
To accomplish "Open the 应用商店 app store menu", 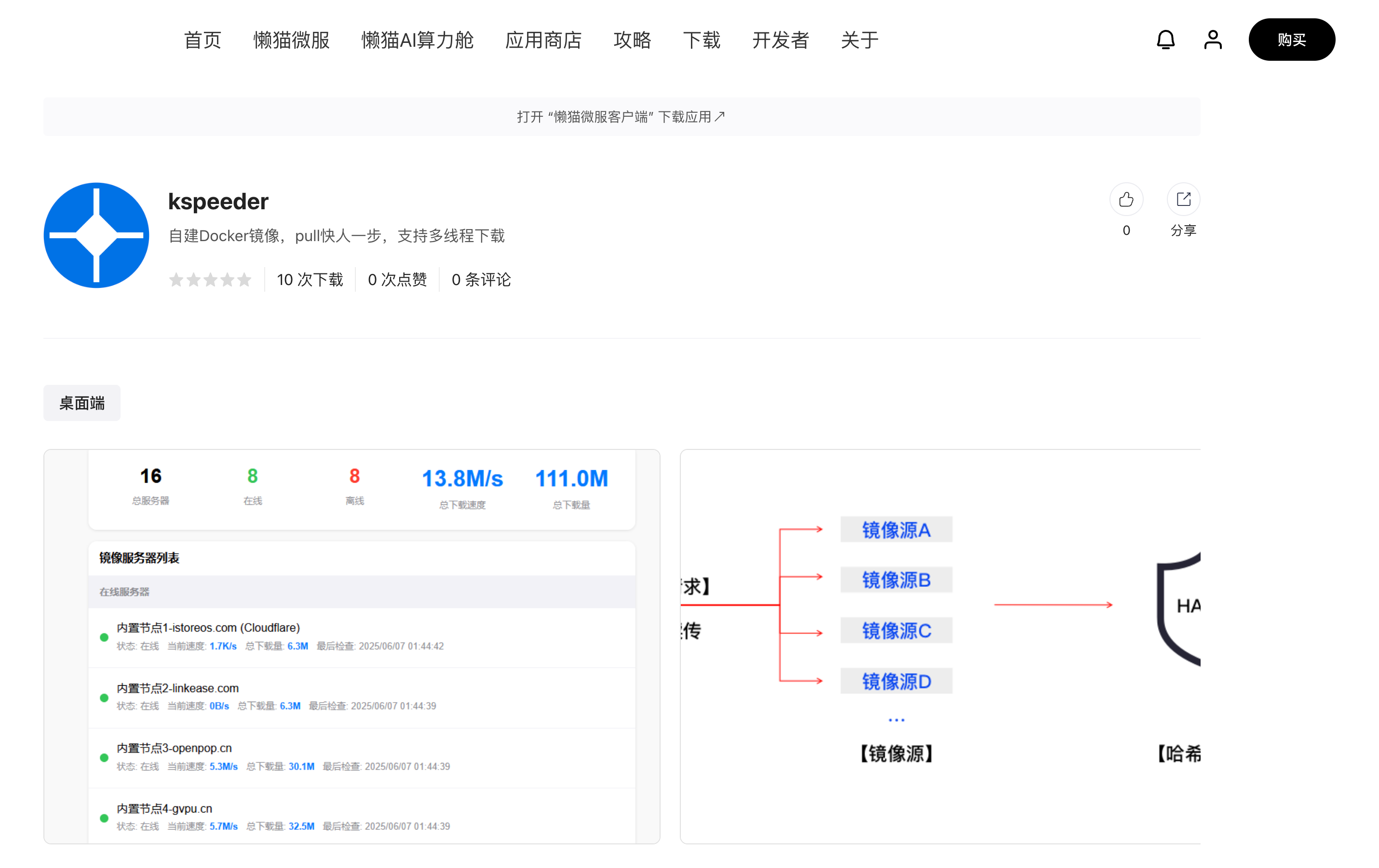I will pyautogui.click(x=543, y=40).
